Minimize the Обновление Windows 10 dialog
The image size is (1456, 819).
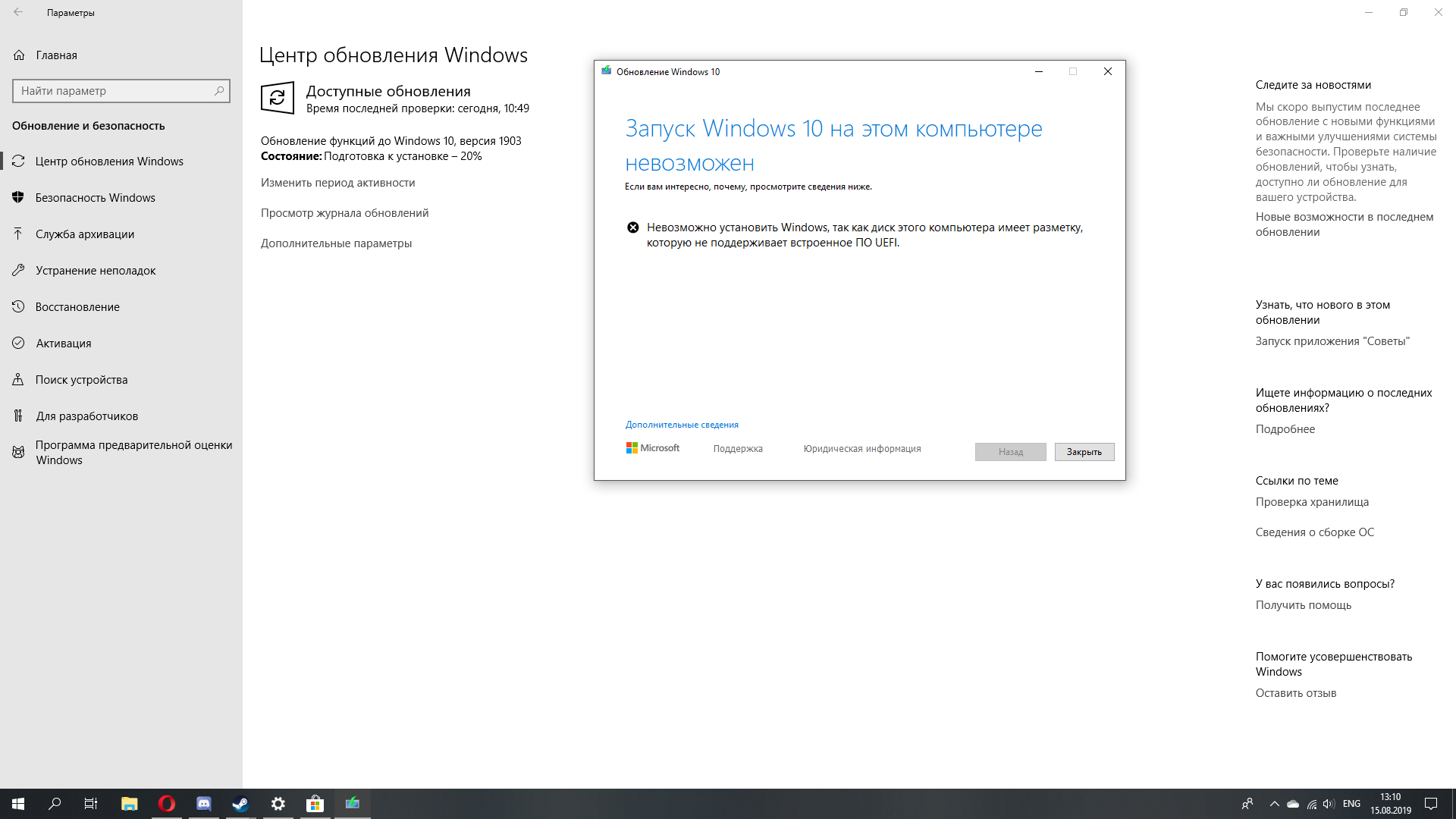point(1039,71)
